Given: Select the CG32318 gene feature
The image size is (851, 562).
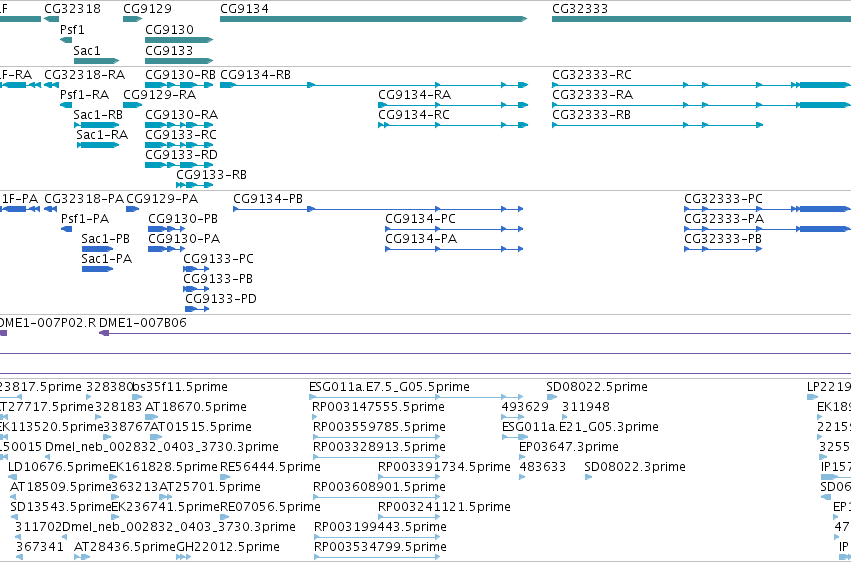Looking at the screenshot, I should coord(52,19).
